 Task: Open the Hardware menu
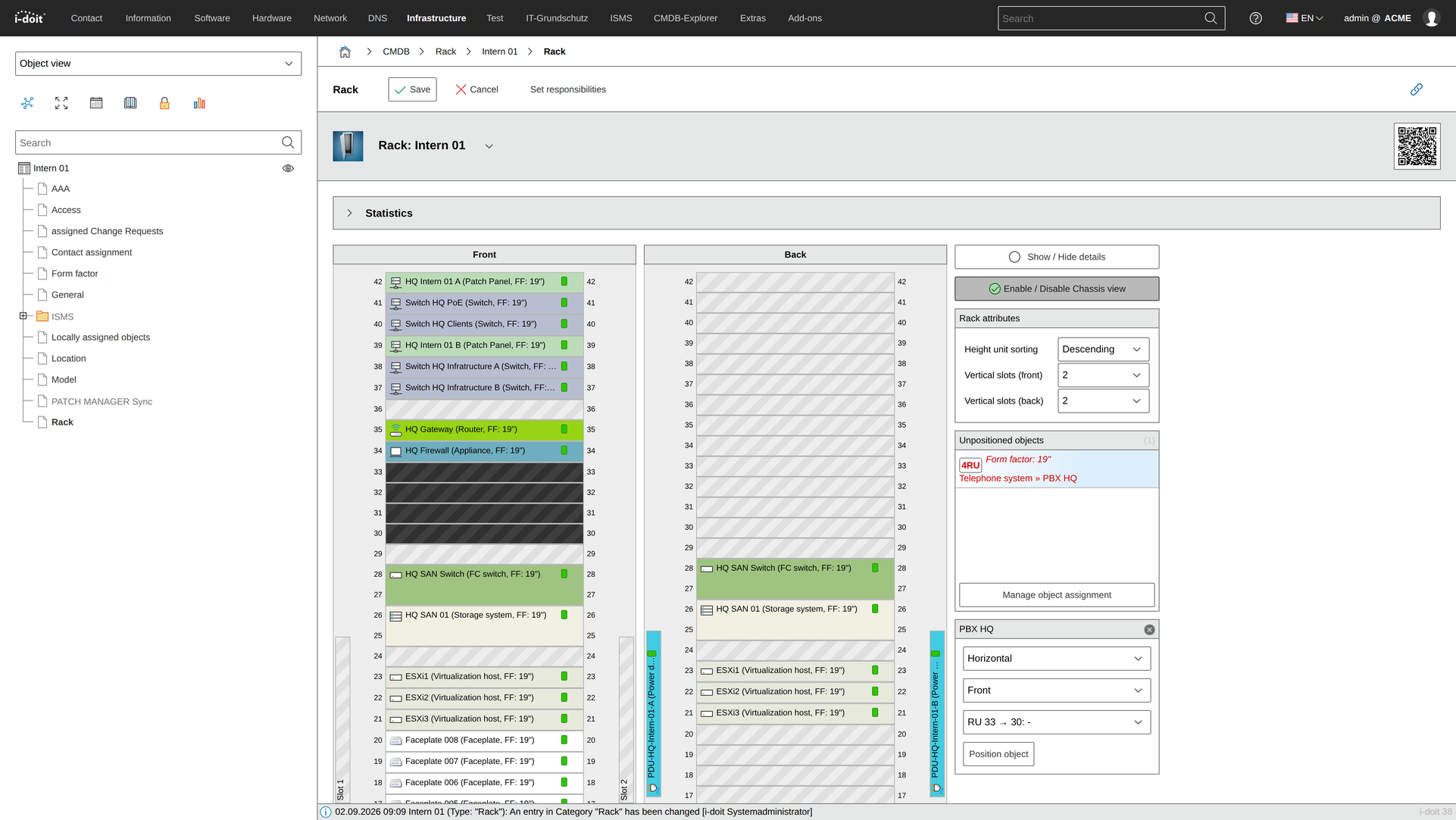pyautogui.click(x=271, y=18)
